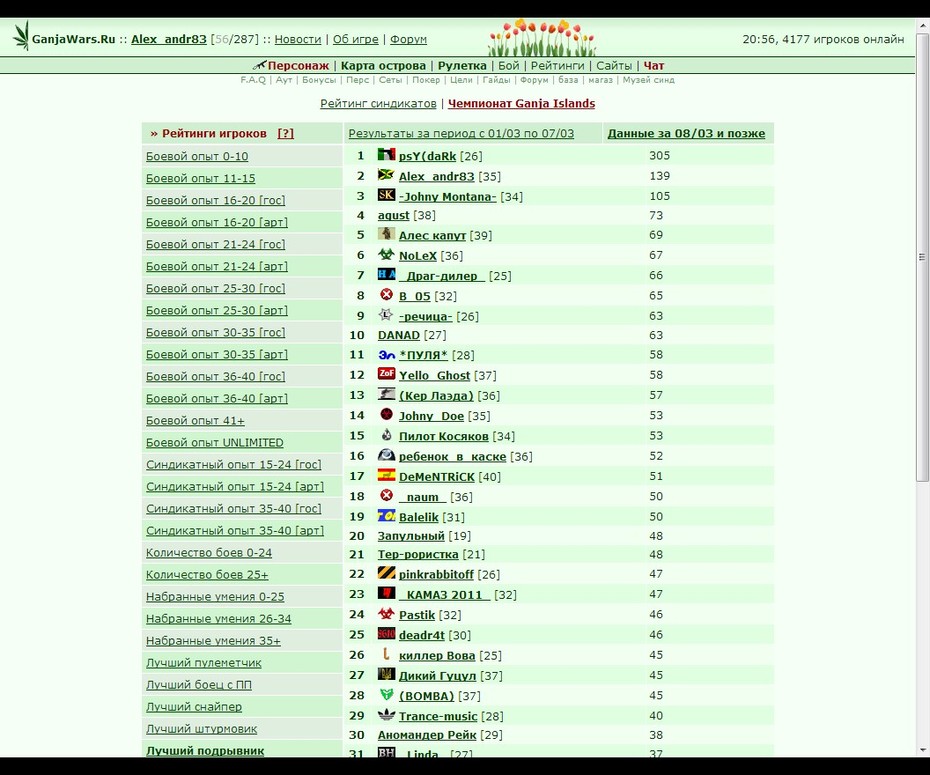This screenshot has width=930, height=775.
Task: Open Чемпионат Ganja Islands link
Action: [x=521, y=103]
